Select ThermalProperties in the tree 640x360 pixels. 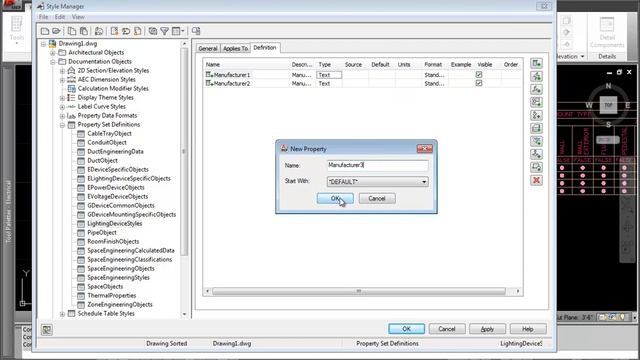click(x=111, y=296)
